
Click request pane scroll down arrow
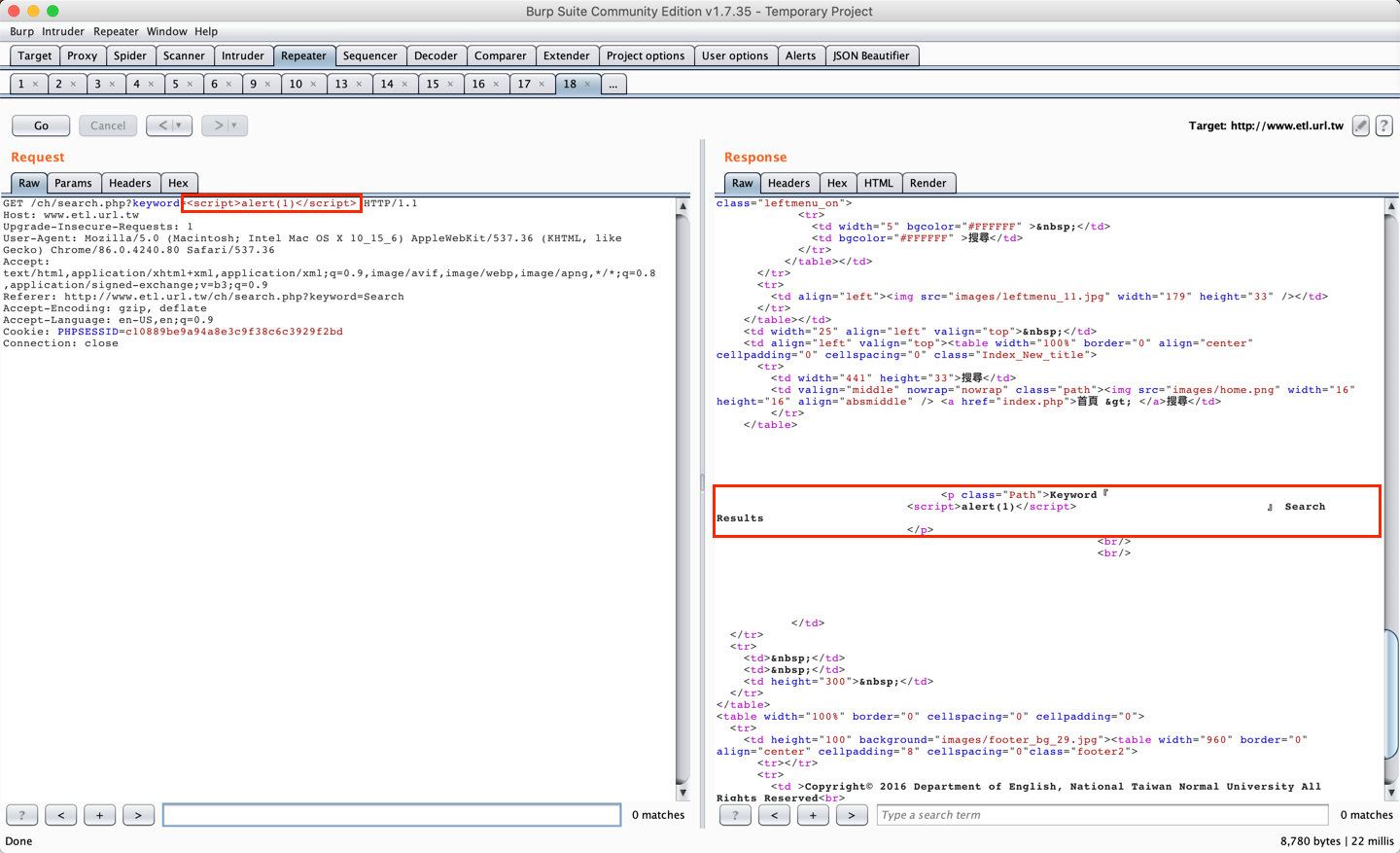[682, 793]
